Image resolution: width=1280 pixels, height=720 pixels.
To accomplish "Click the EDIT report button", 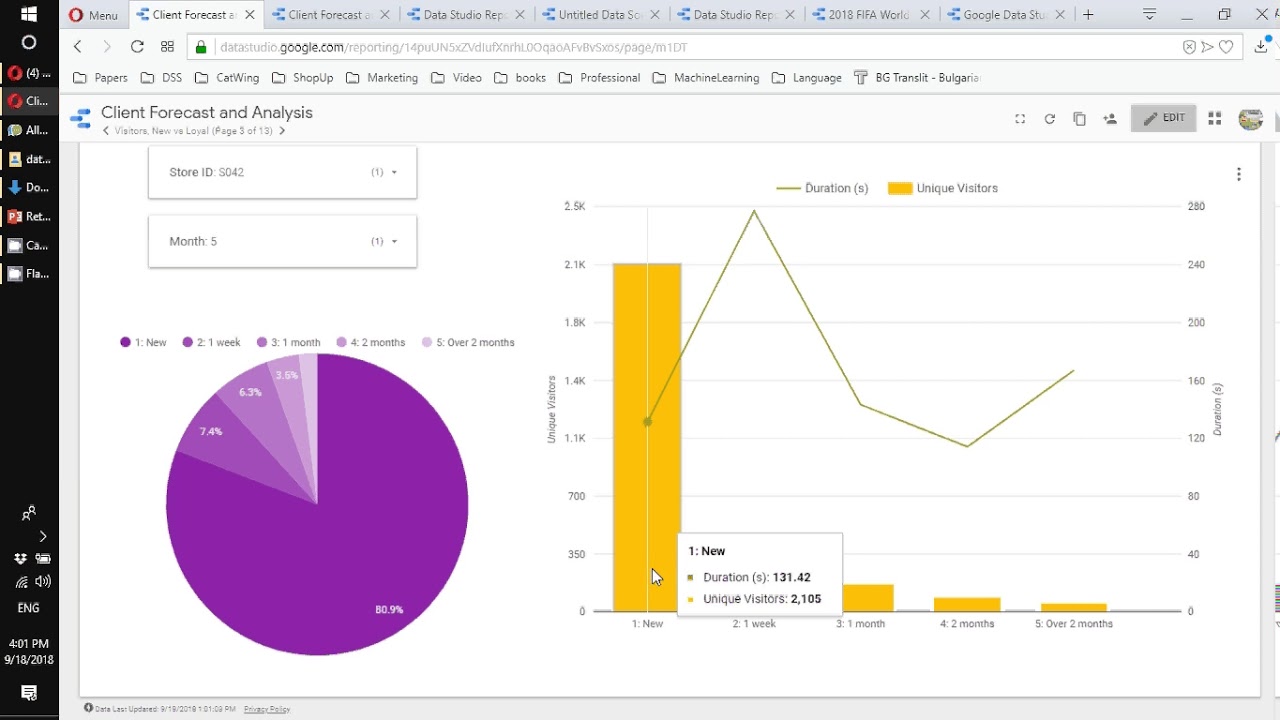I will (1164, 118).
